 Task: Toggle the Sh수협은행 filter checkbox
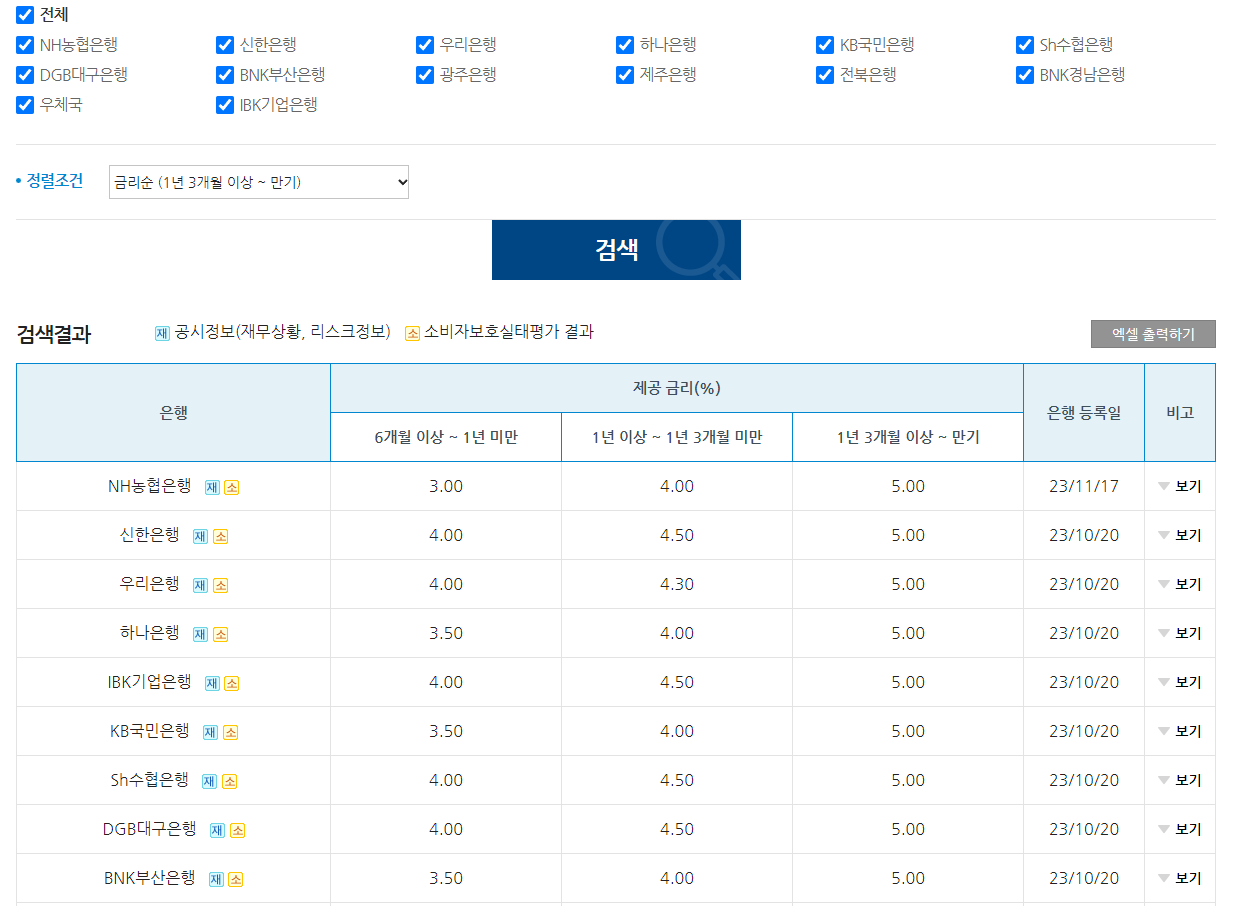coord(1025,45)
